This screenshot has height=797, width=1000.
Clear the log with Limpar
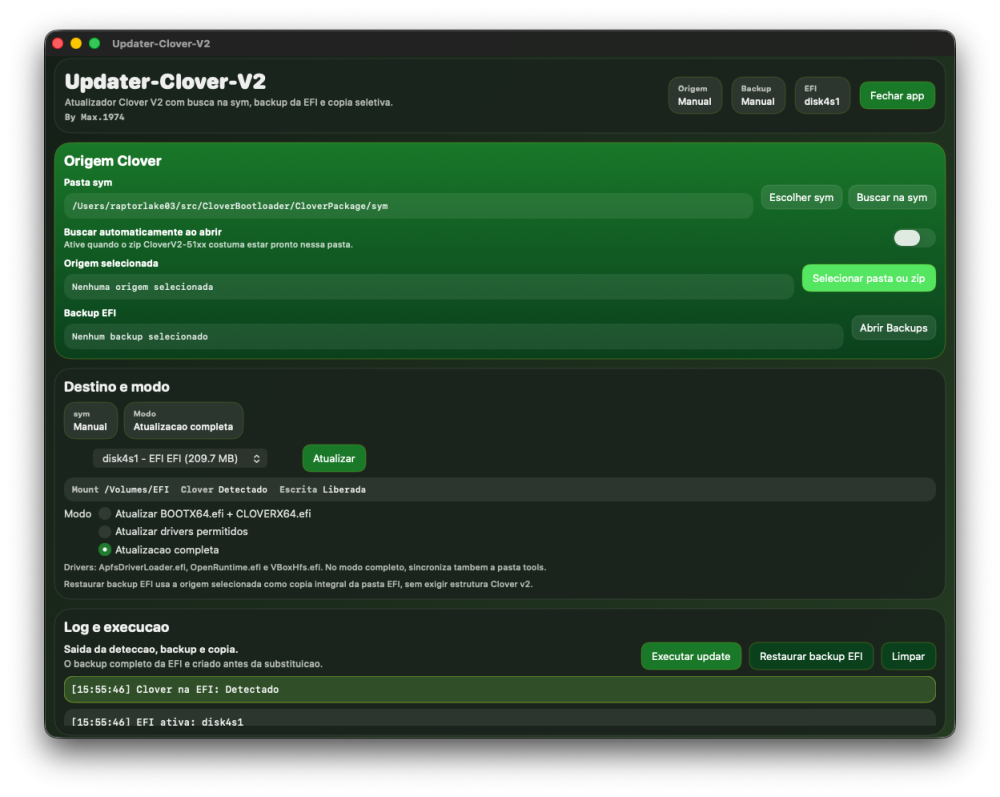click(x=908, y=656)
